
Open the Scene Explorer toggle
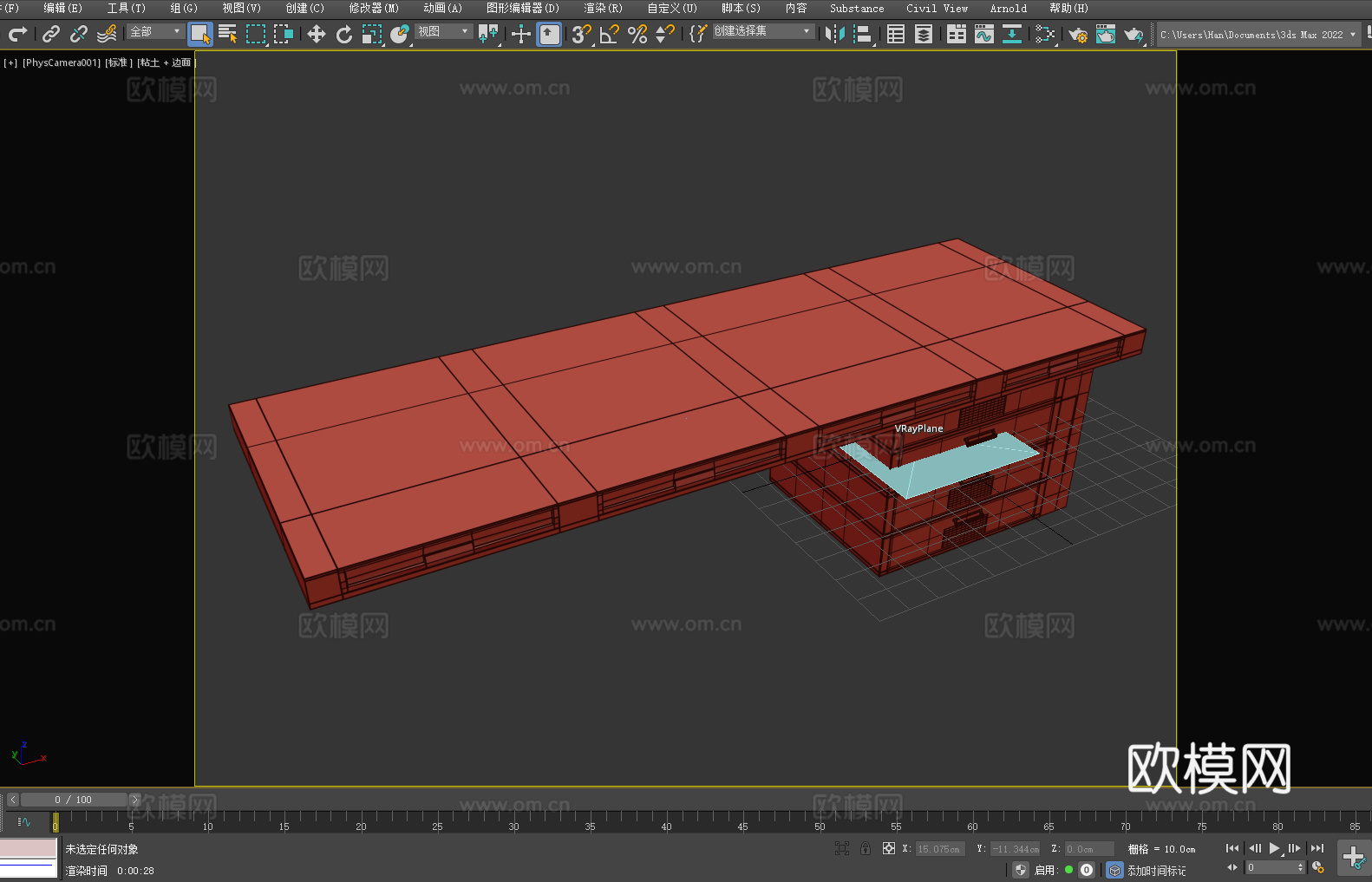(x=896, y=34)
